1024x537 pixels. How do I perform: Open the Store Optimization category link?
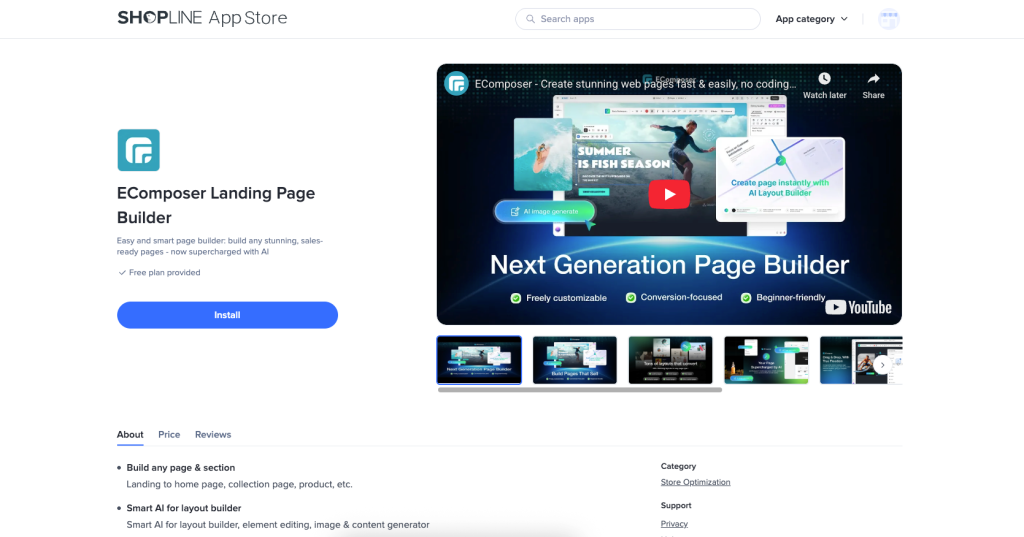click(x=695, y=482)
